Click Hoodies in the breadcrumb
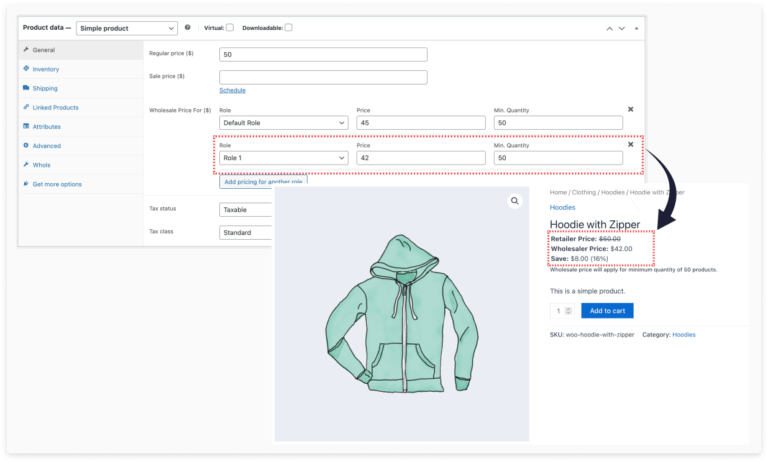 click(x=613, y=192)
